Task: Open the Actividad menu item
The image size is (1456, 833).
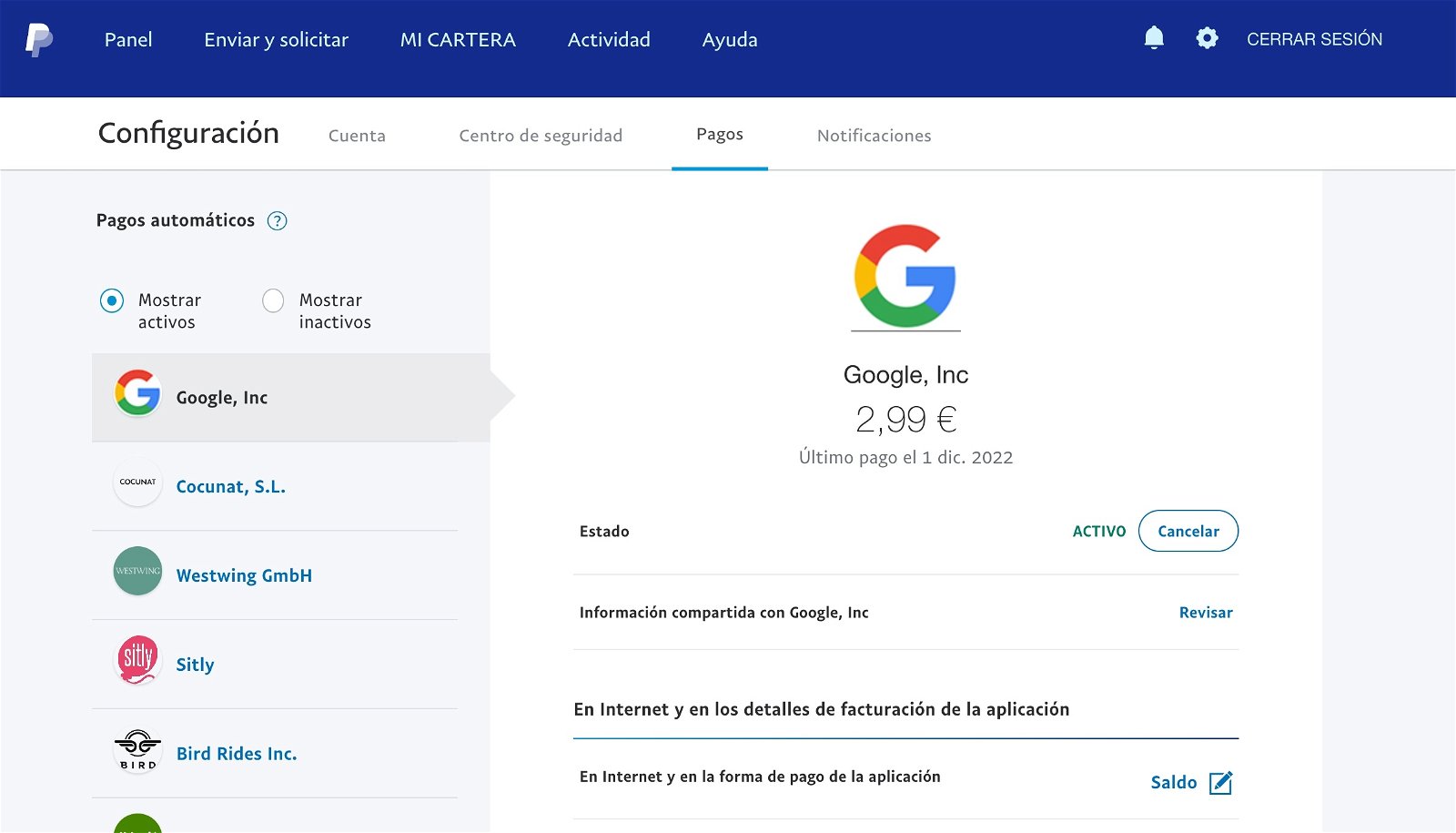Action: (609, 40)
